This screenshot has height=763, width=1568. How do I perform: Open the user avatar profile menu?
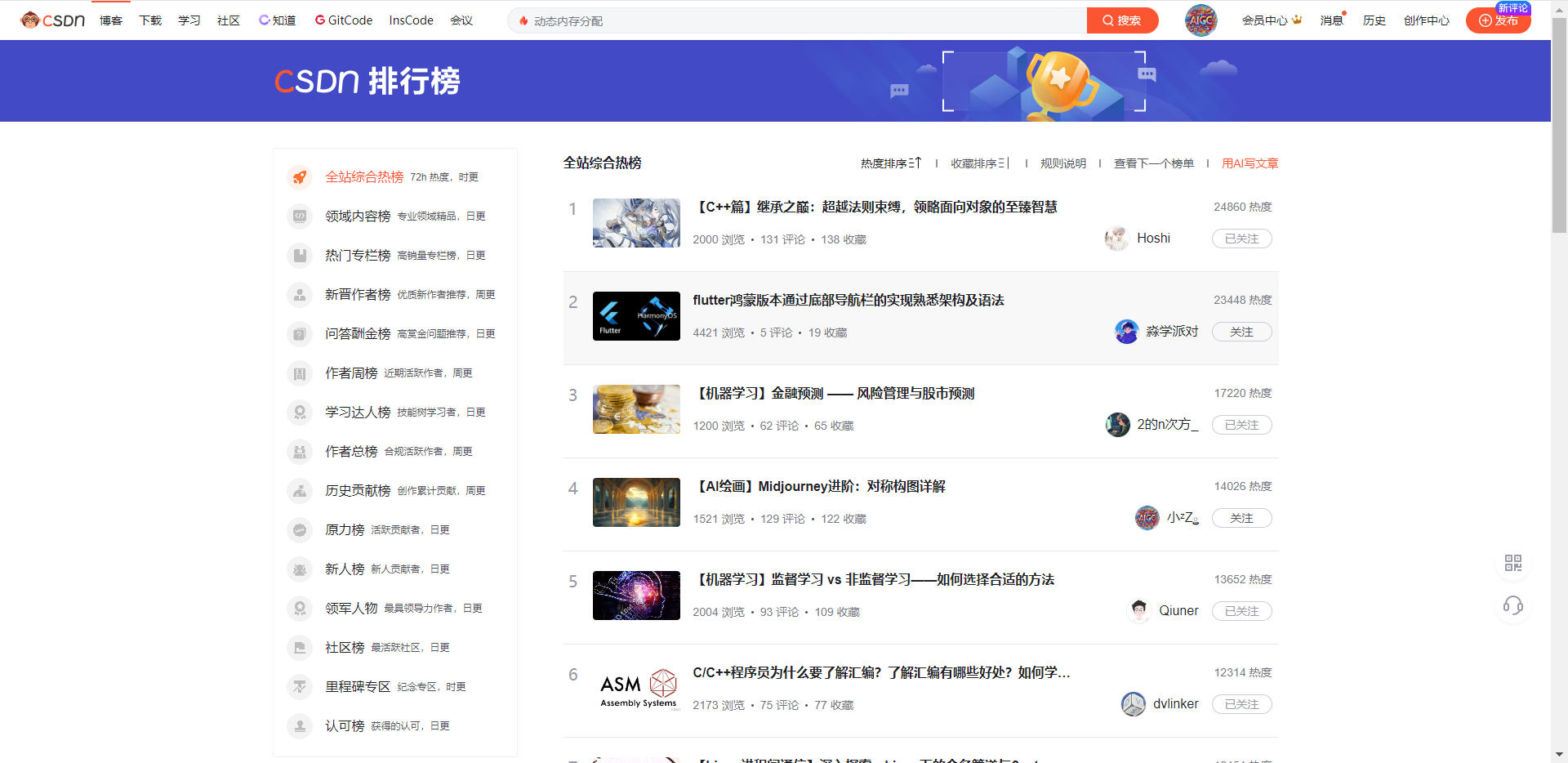tap(1200, 20)
